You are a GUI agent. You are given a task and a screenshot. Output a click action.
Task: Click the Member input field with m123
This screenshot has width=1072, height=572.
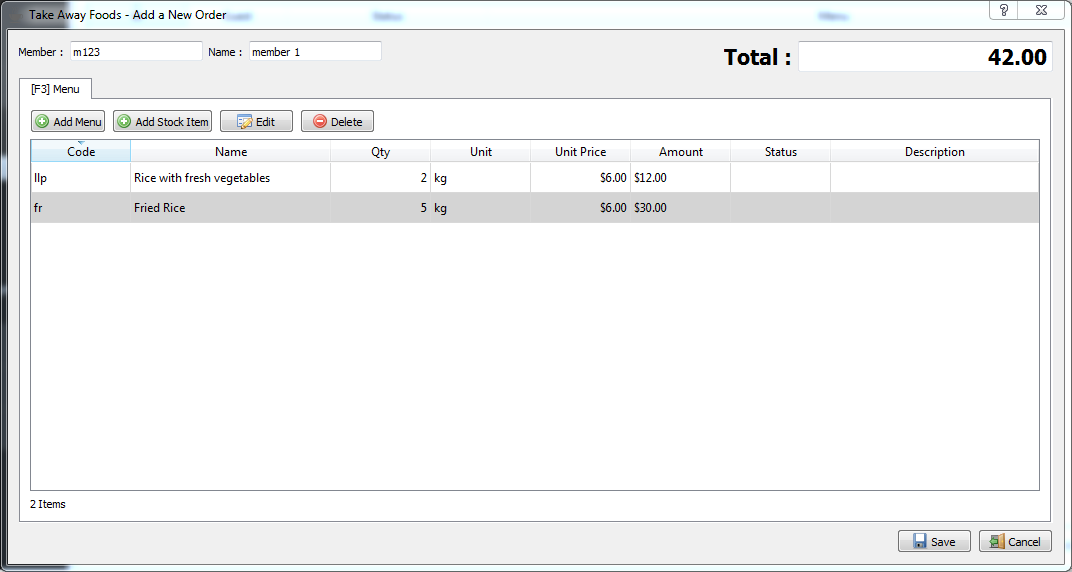tap(135, 52)
